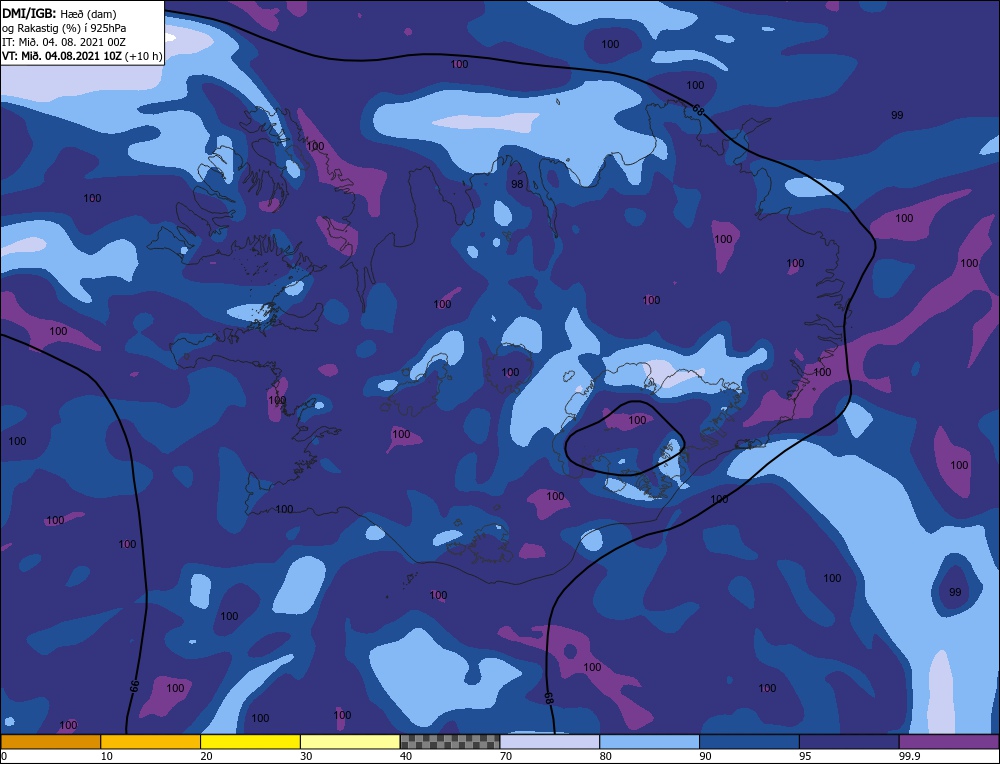This screenshot has width=1000, height=764.
Task: Click the legend value "30"
Action: click(306, 756)
